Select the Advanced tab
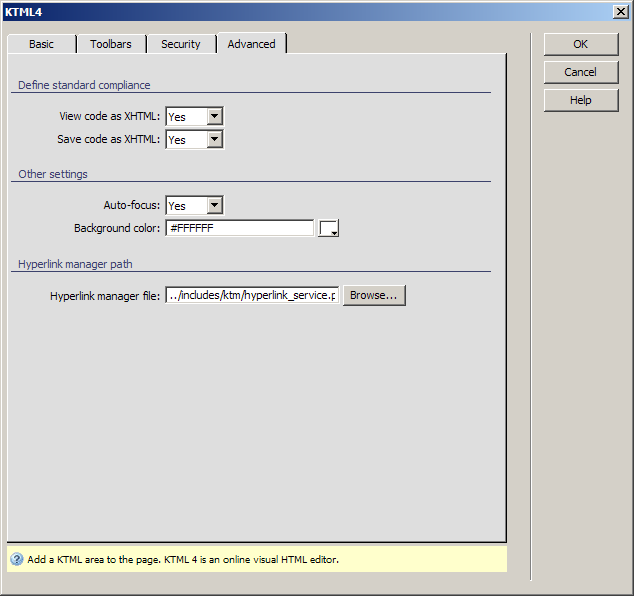The width and height of the screenshot is (634, 596). tap(251, 44)
